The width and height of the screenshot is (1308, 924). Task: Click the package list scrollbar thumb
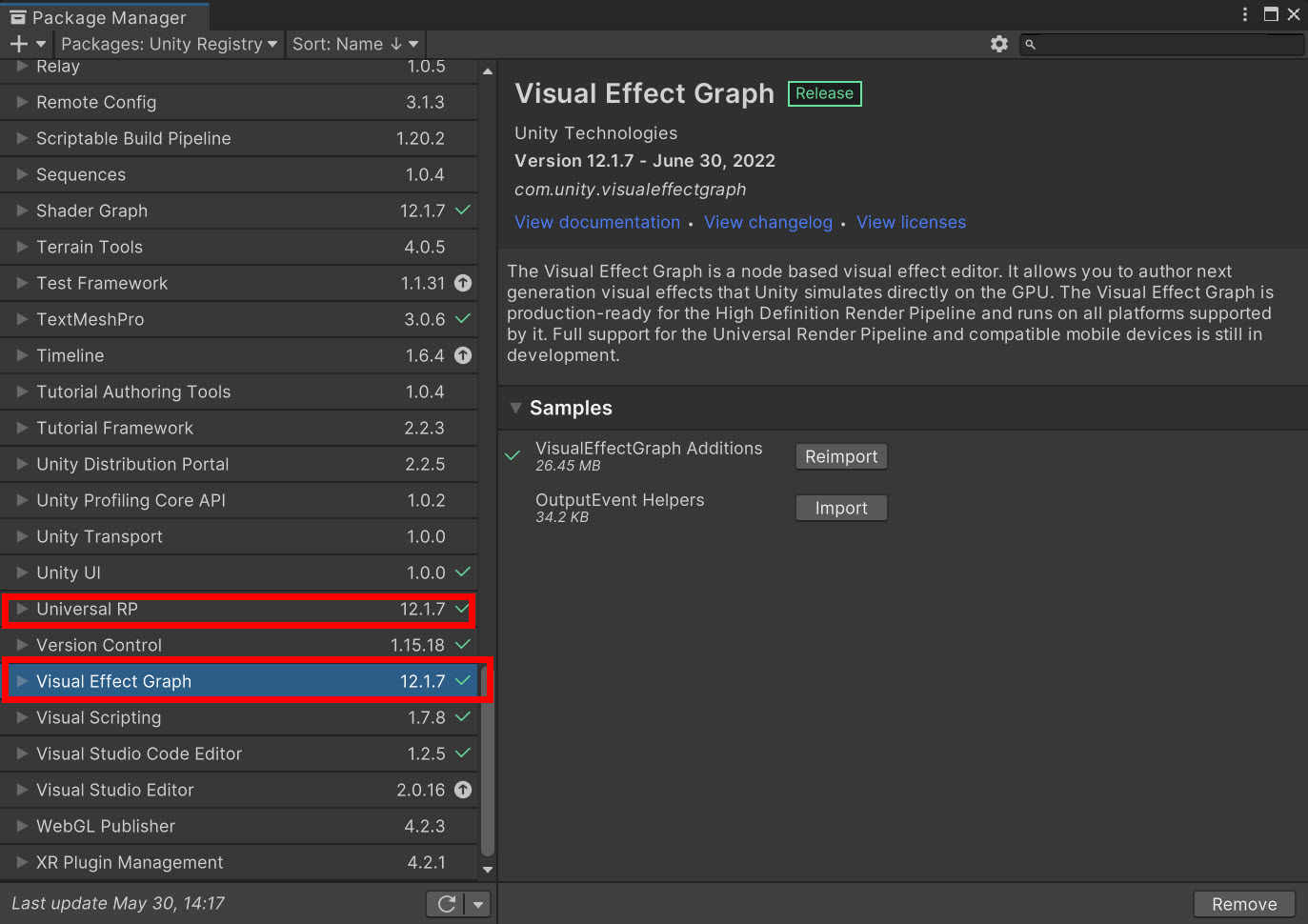tap(487, 760)
